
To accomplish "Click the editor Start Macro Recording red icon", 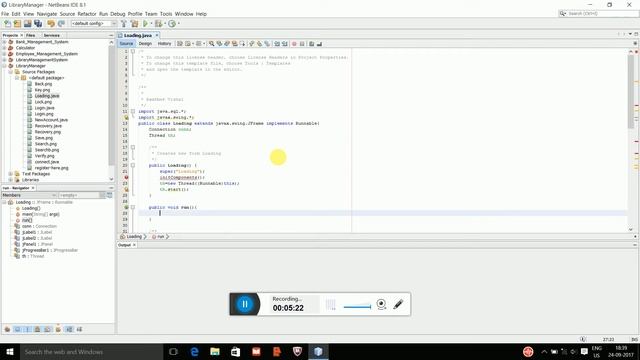I will coord(294,44).
